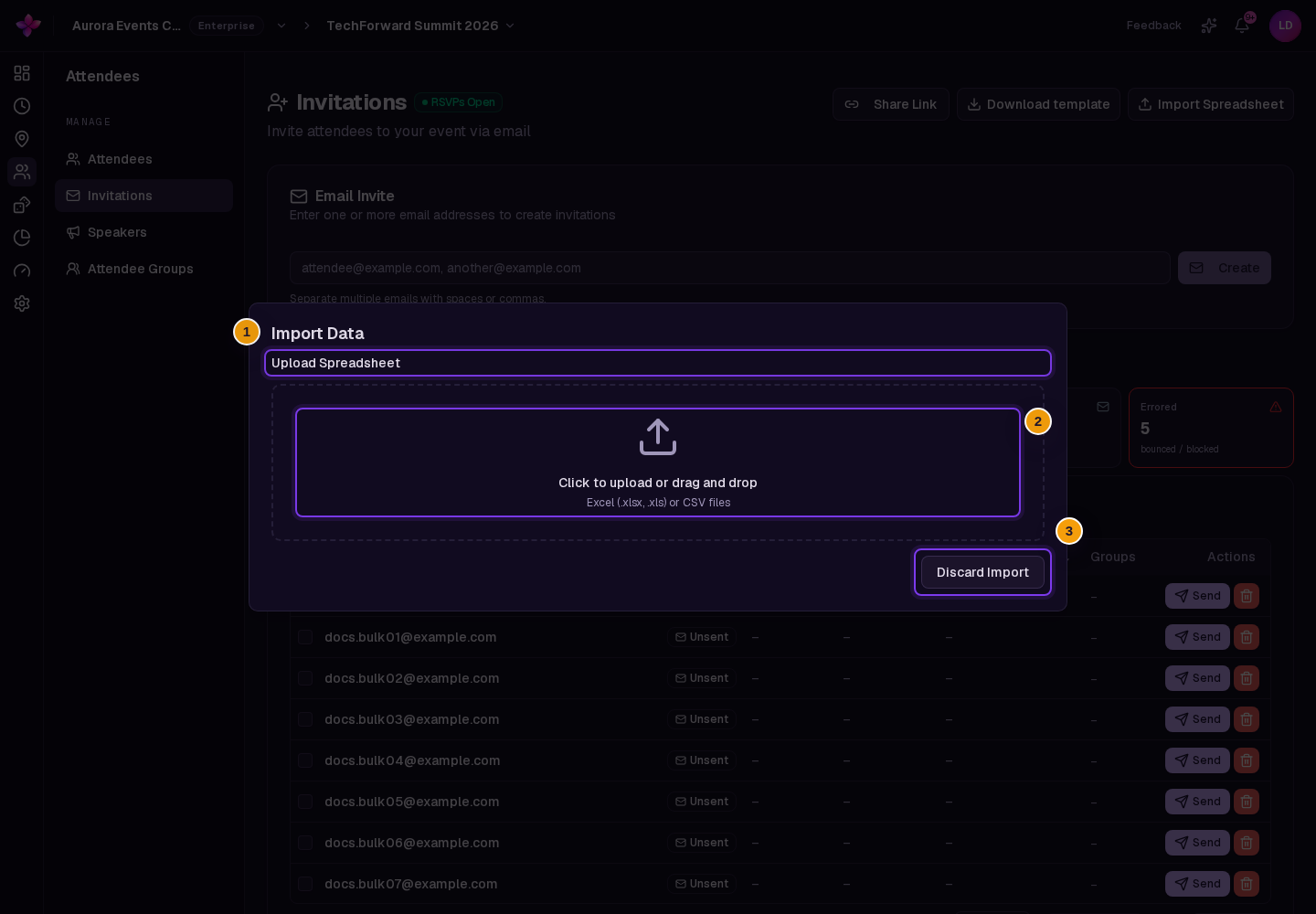This screenshot has height=914, width=1316.
Task: Toggle checkbox beside docs.bulk04@example.com
Action: pyautogui.click(x=305, y=760)
